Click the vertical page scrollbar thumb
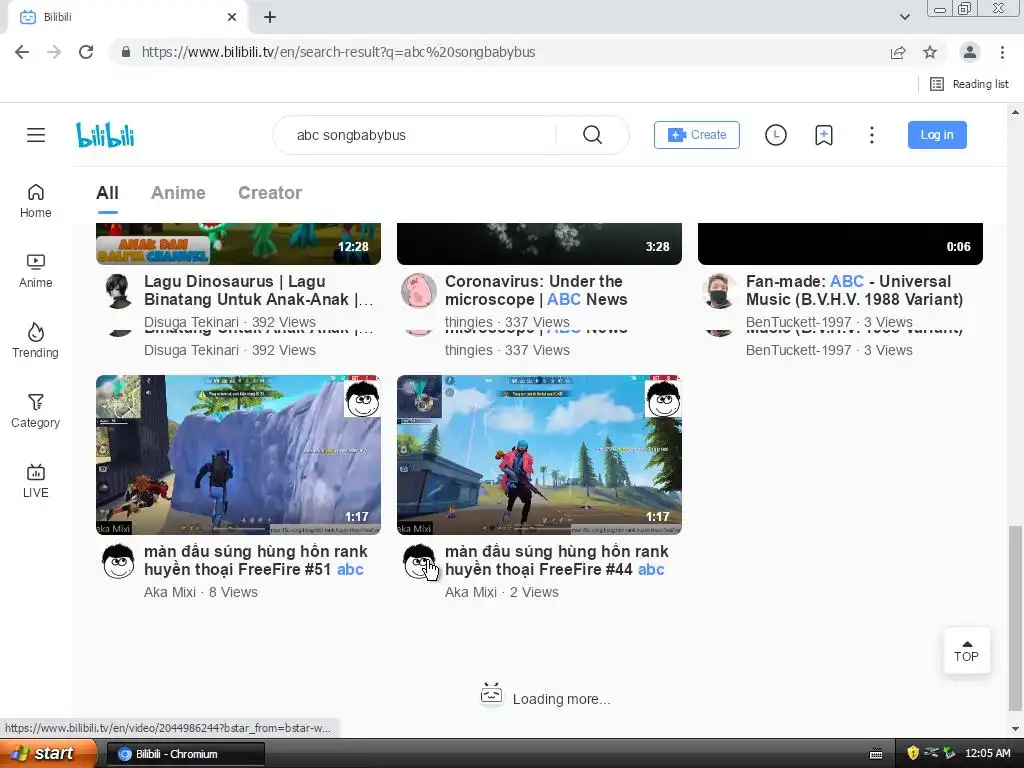Image resolution: width=1024 pixels, height=768 pixels. click(1015, 617)
